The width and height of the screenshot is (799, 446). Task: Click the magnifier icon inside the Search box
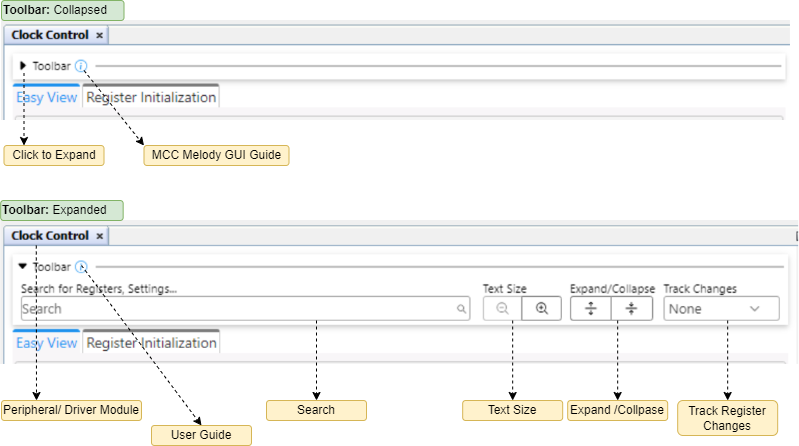point(461,310)
